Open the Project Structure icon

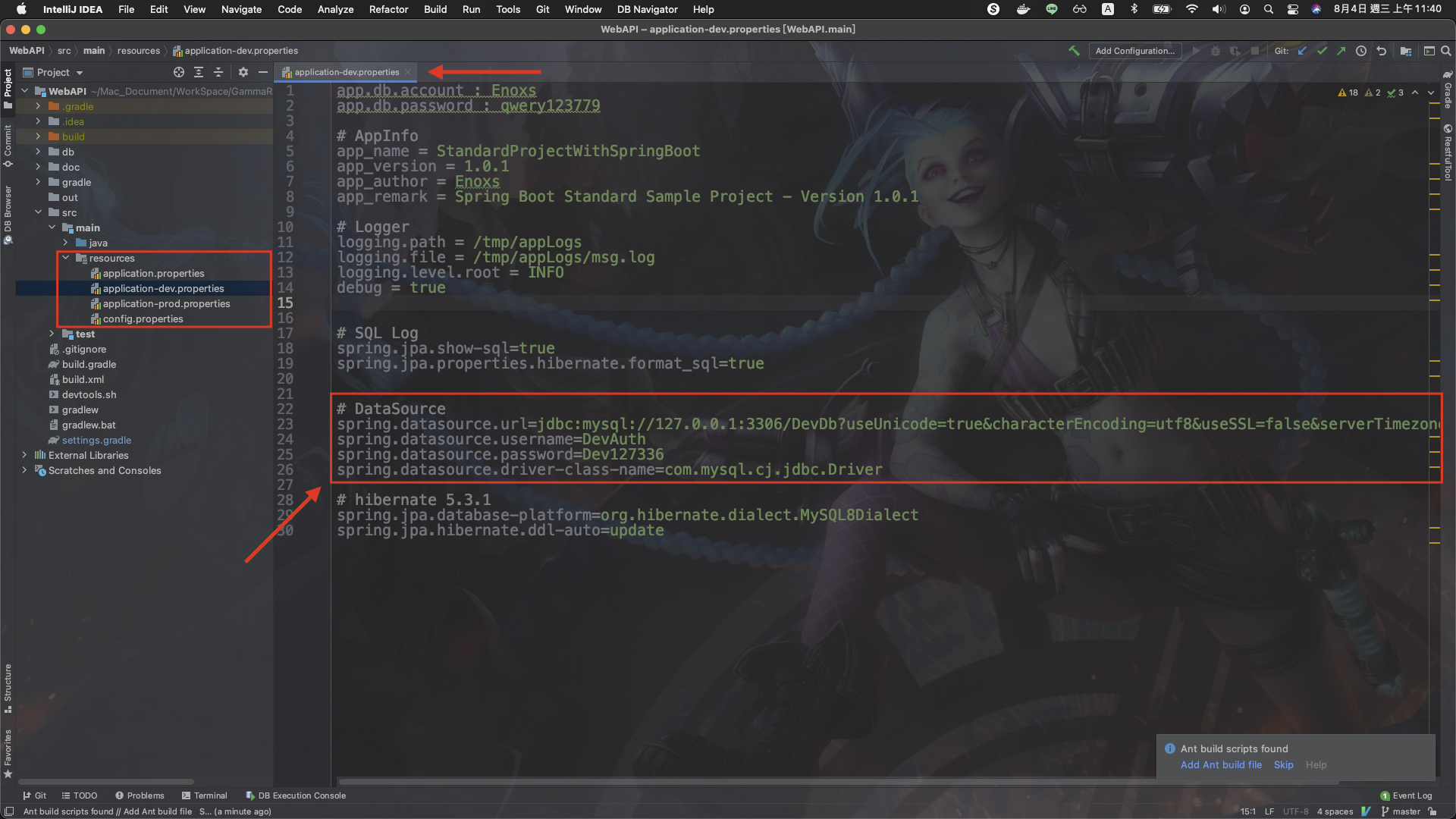tap(1405, 51)
